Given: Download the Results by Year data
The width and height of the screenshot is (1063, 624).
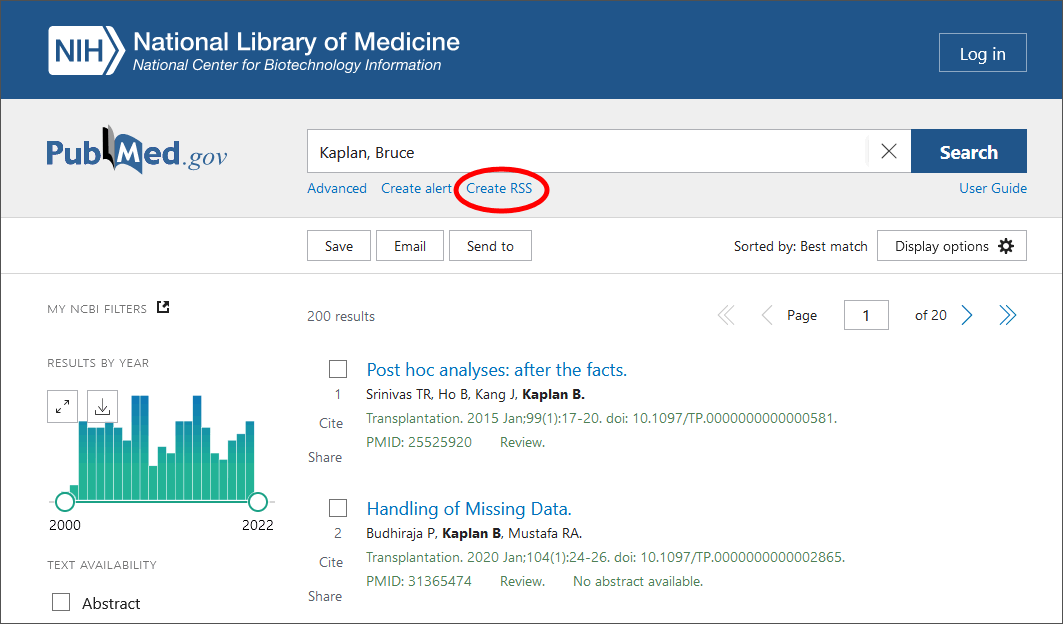Looking at the screenshot, I should [102, 406].
